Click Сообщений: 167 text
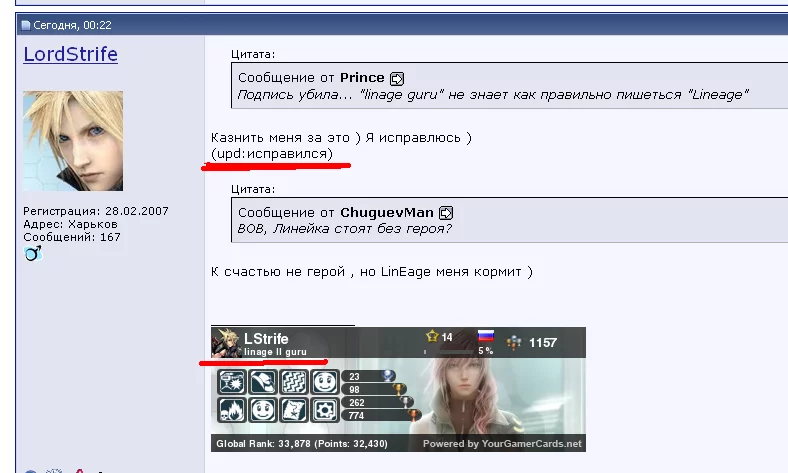 coord(72,237)
